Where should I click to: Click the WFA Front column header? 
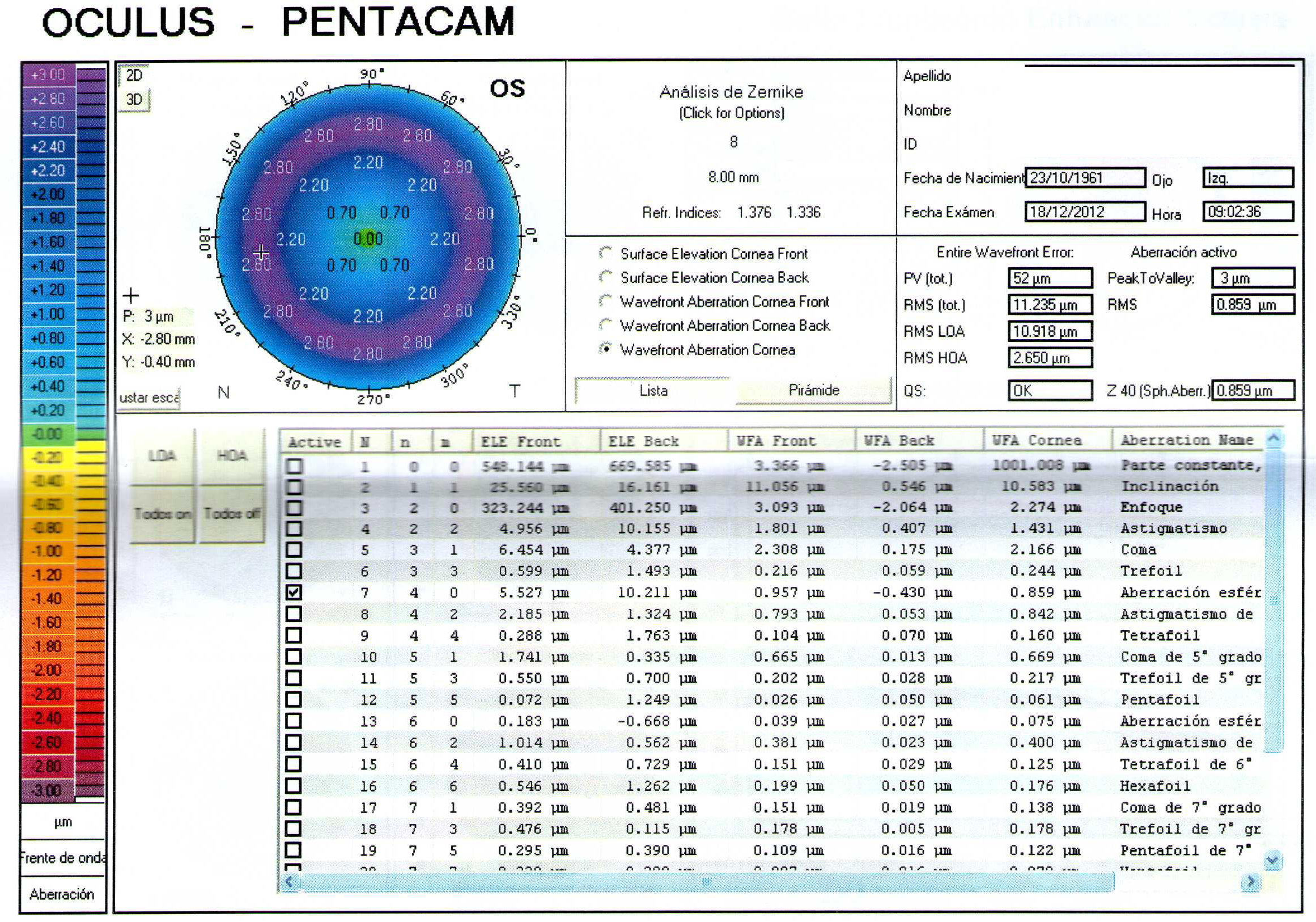(792, 442)
